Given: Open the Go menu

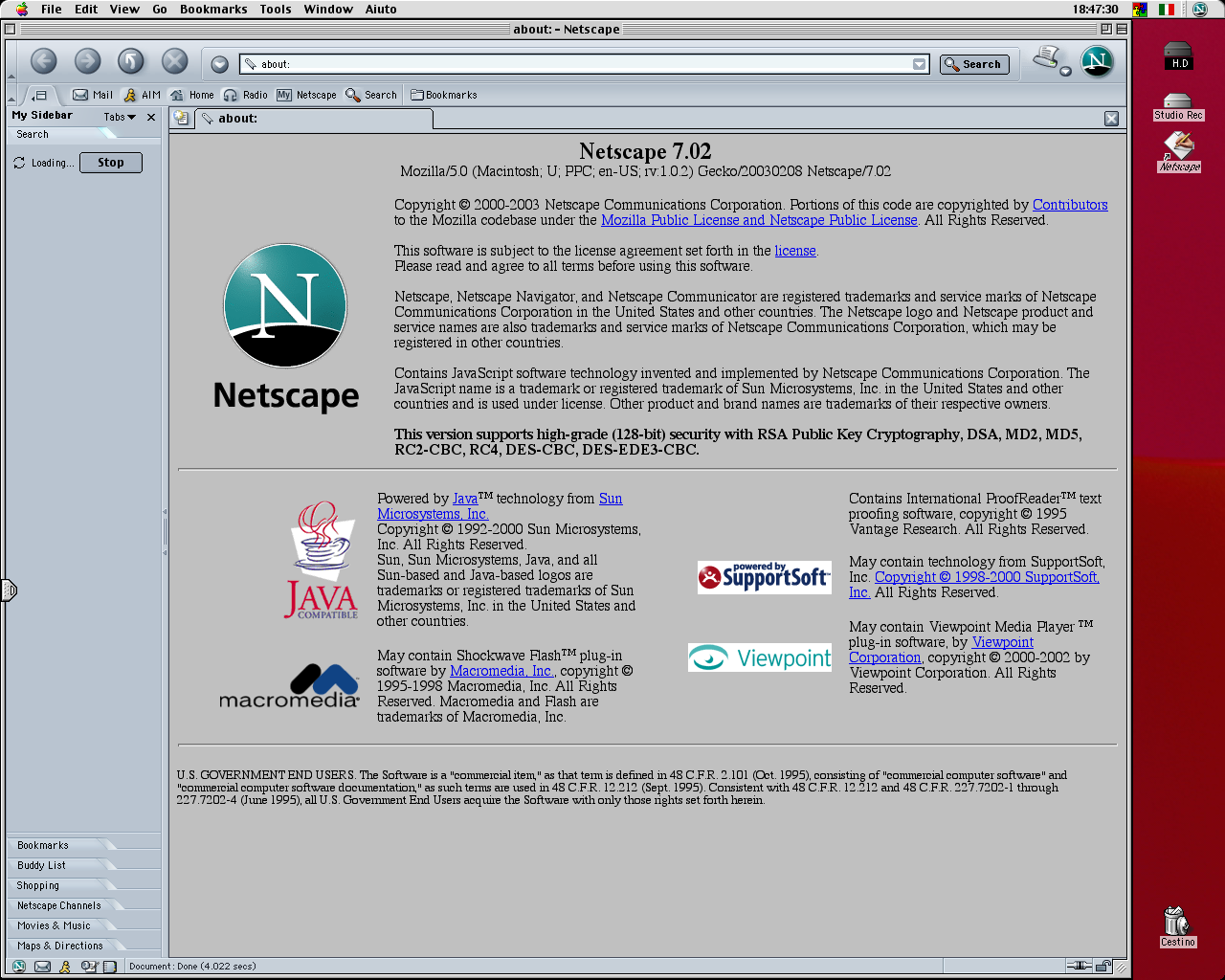Looking at the screenshot, I should 160,9.
